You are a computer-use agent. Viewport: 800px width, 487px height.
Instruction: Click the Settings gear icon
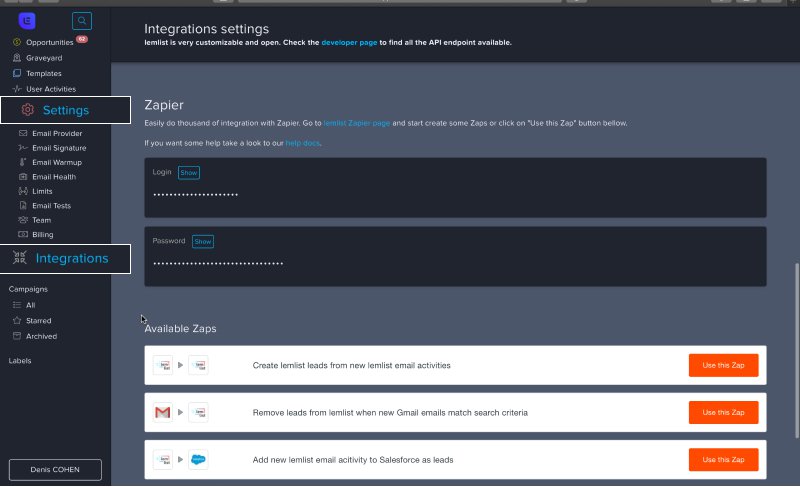28,110
